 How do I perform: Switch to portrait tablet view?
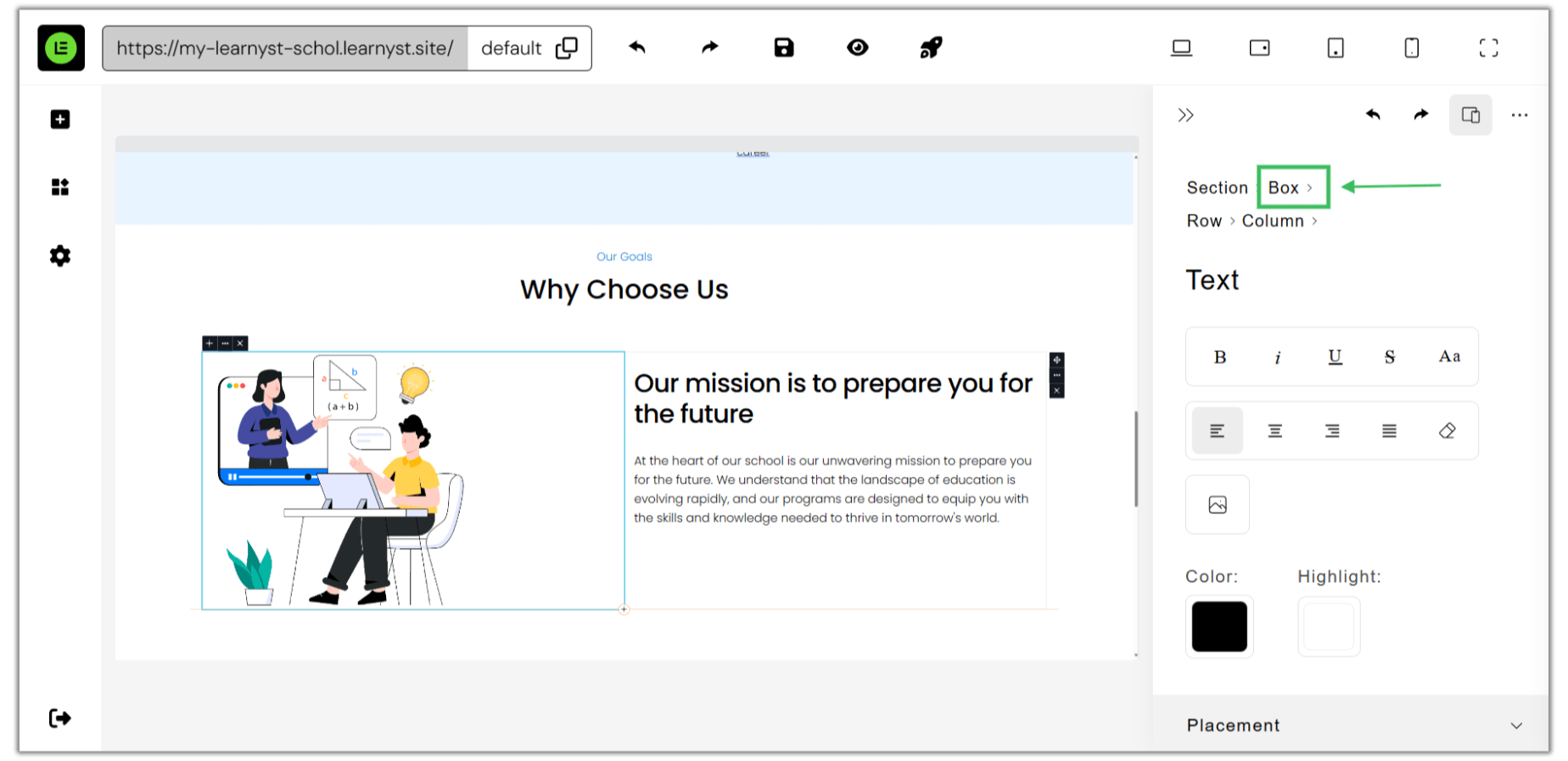click(1336, 48)
